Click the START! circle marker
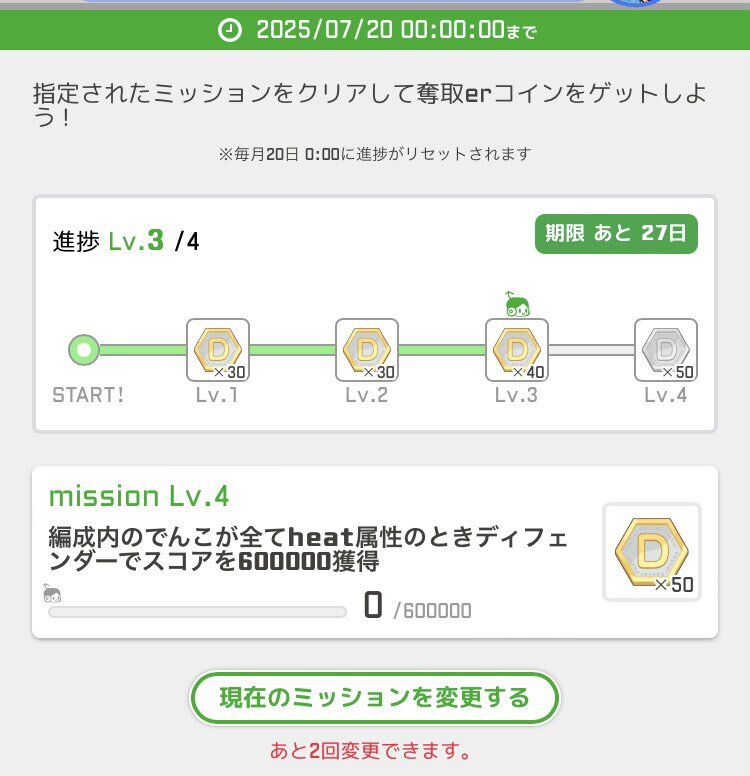750x776 pixels. [84, 350]
